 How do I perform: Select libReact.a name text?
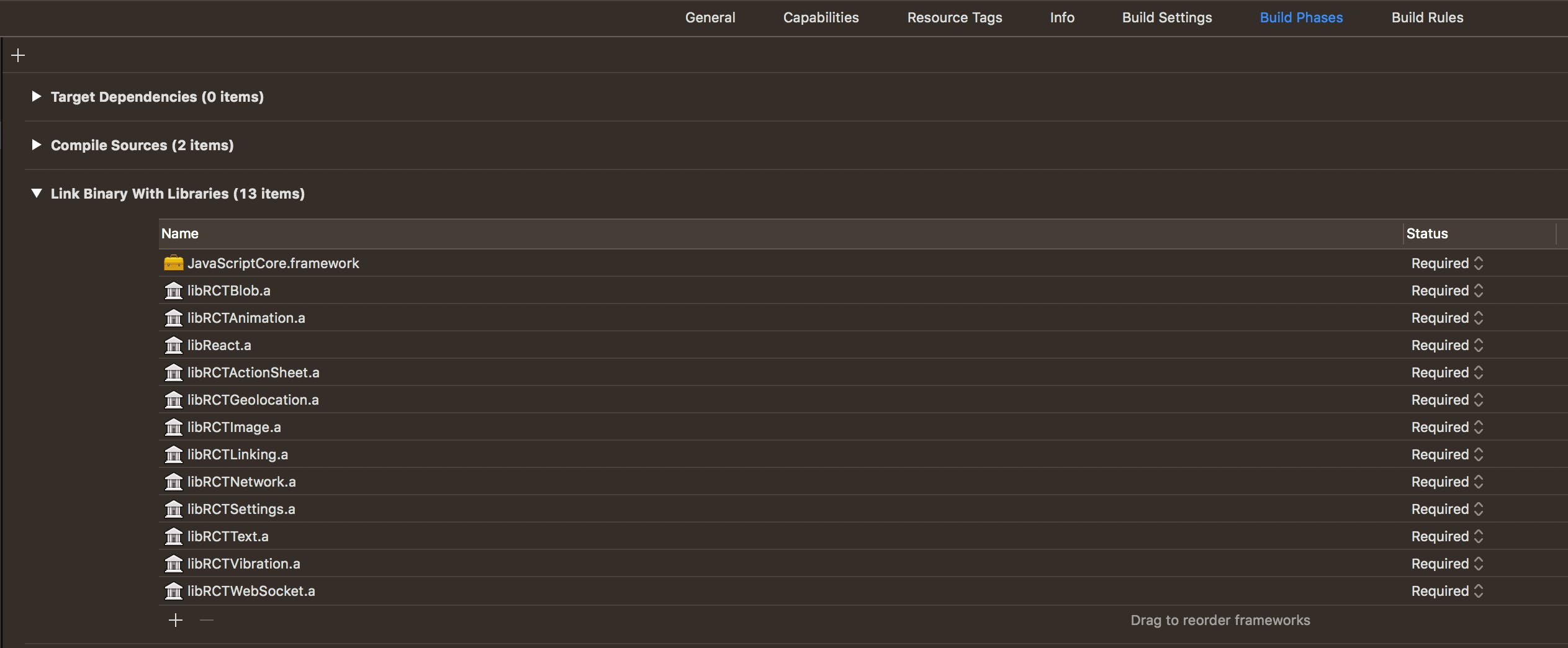219,345
